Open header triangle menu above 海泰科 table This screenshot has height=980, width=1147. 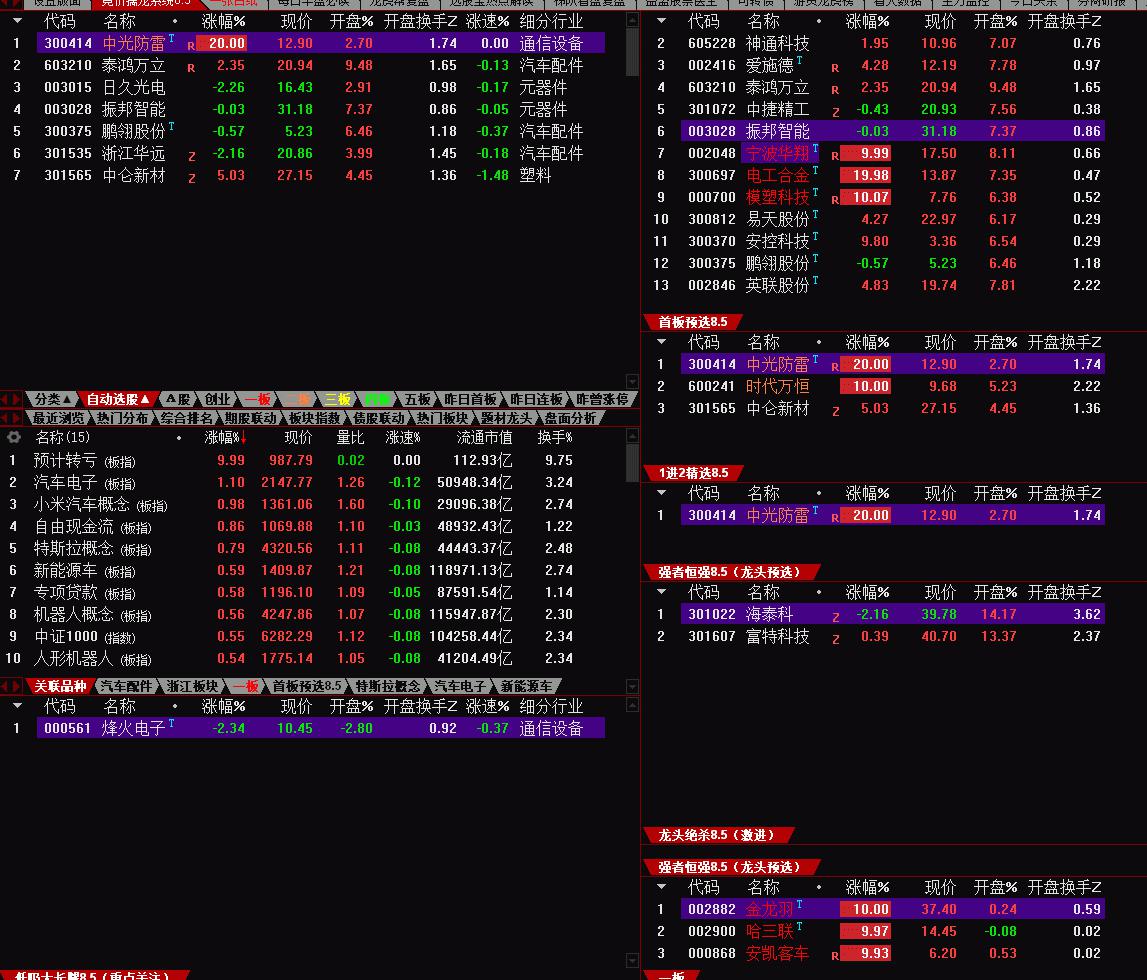click(661, 592)
